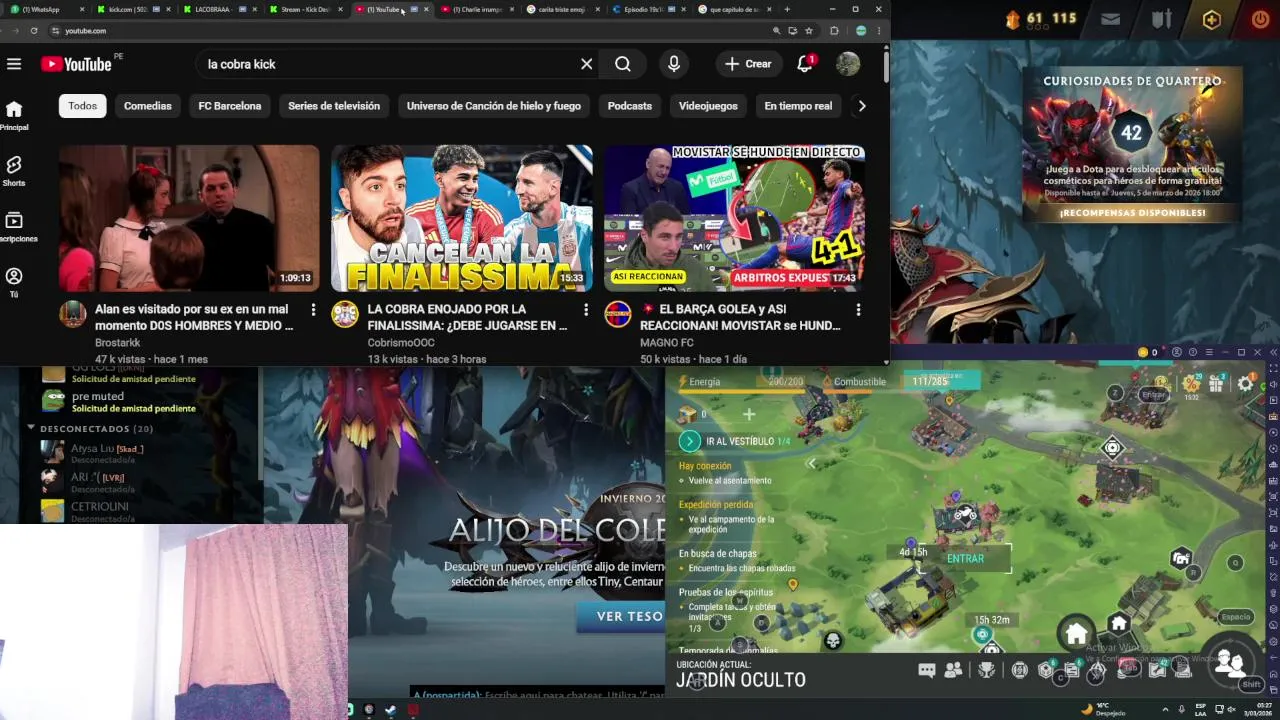The image size is (1280, 720).
Task: Open Steam from the Windows taskbar
Action: tap(390, 710)
